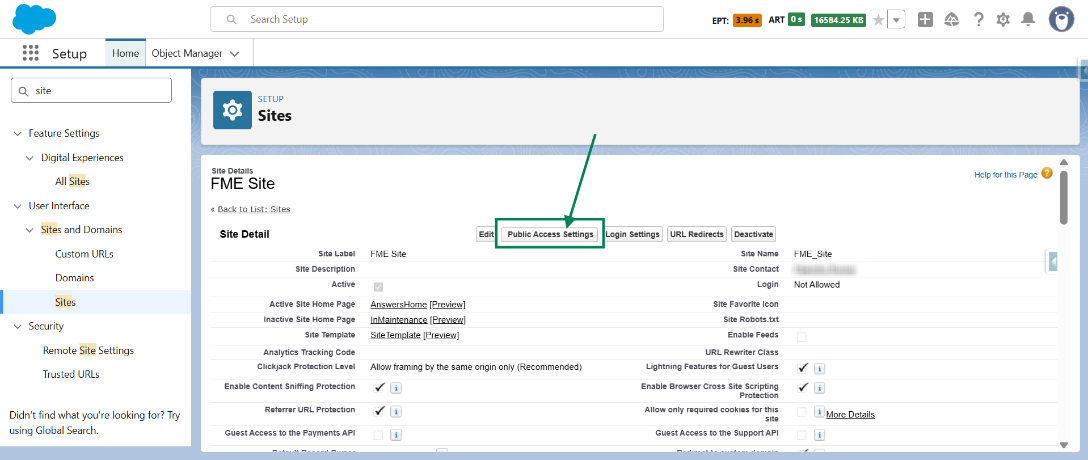The image size is (1088, 460).
Task: Click info icon for Enable Content Sniffing Protection
Action: (x=396, y=388)
